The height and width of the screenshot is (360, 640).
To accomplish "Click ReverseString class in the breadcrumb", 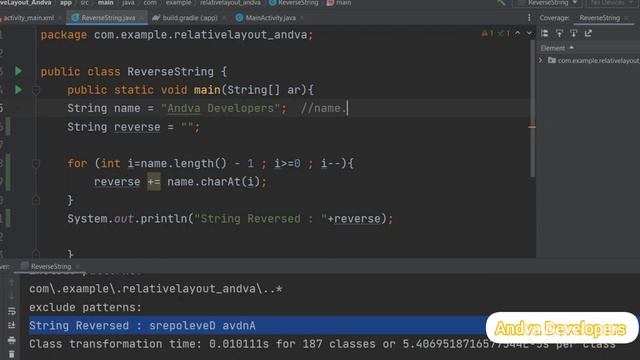I will tap(293, 3).
